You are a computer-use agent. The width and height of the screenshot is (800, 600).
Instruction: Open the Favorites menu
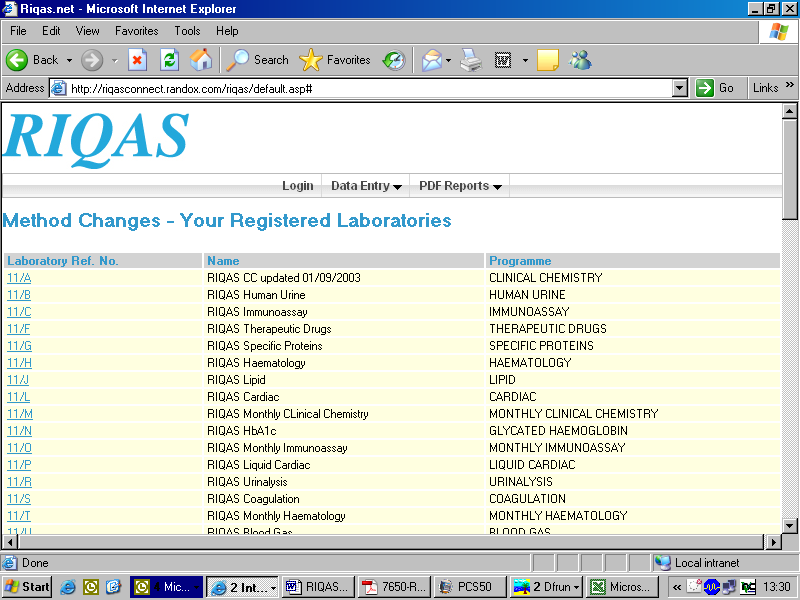click(x=137, y=31)
